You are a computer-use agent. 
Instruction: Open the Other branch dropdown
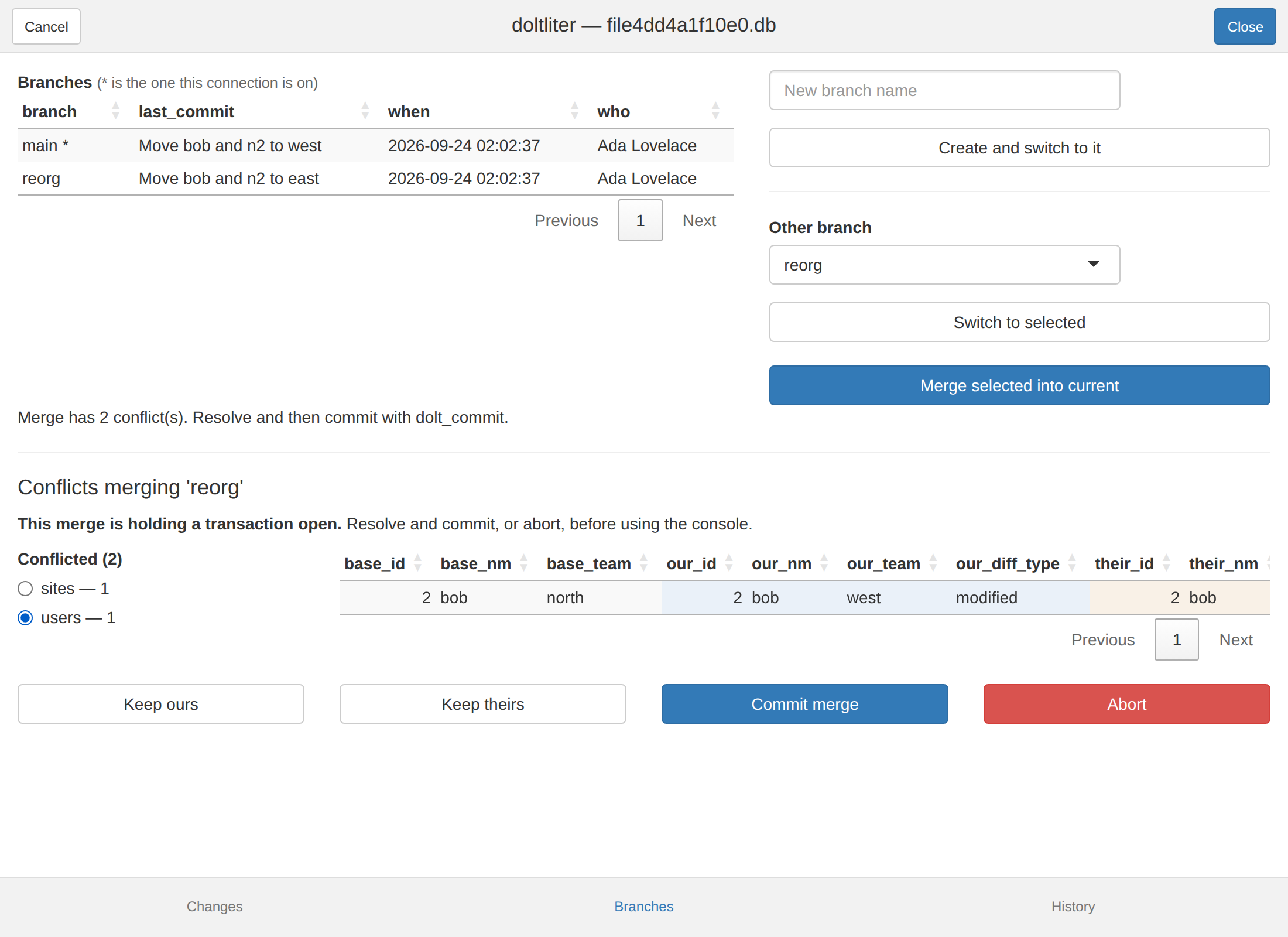pos(944,265)
